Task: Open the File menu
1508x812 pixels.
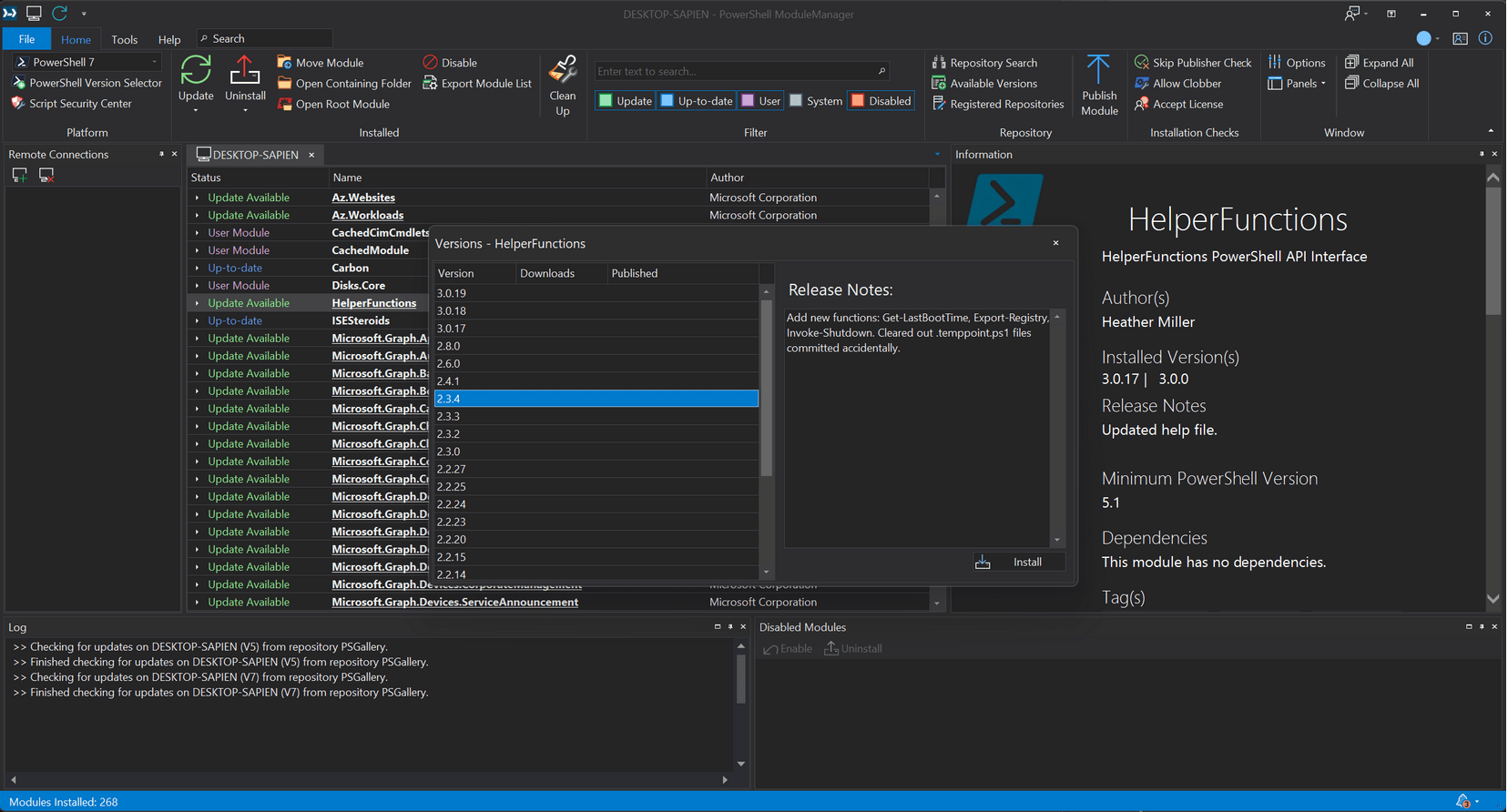Action: click(26, 39)
